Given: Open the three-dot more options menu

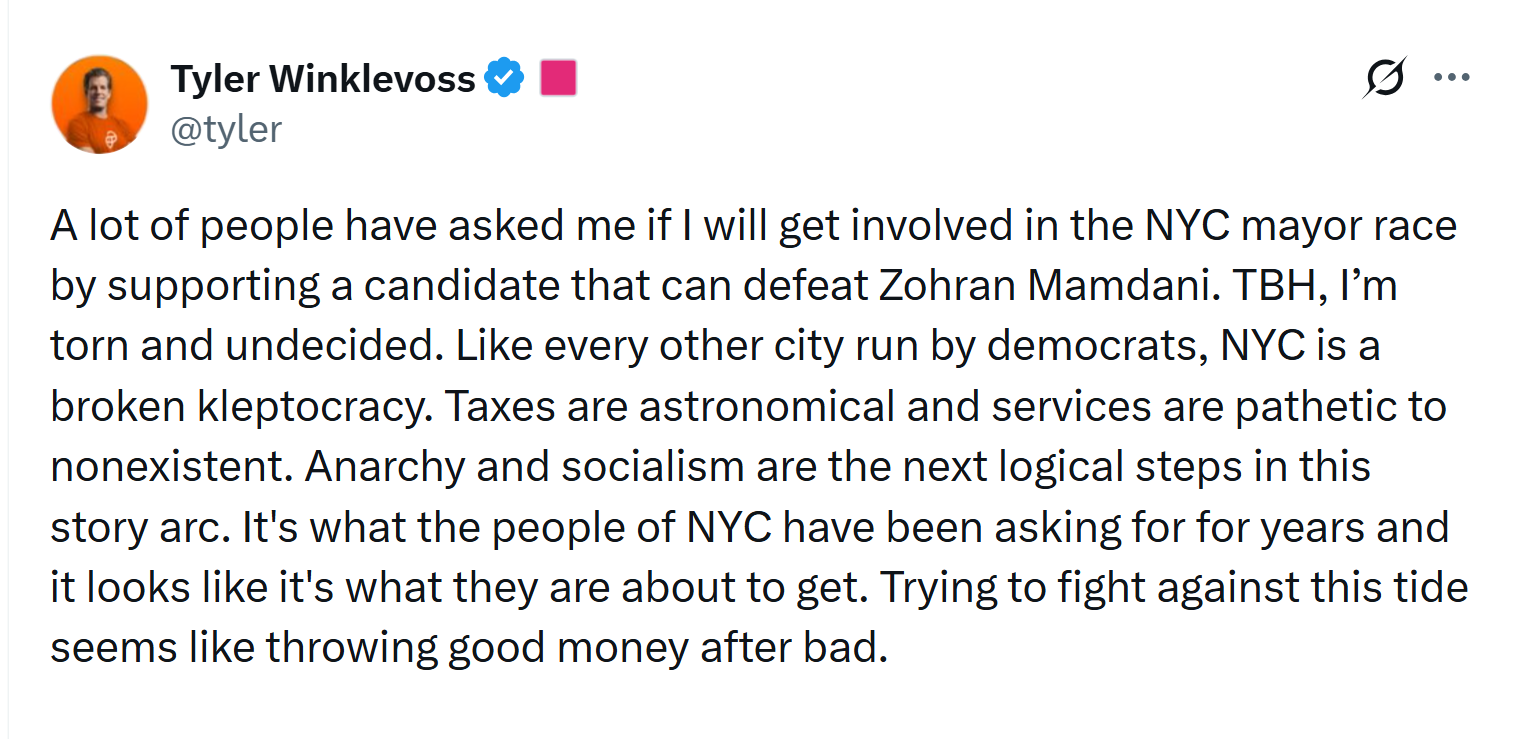Looking at the screenshot, I should tap(1452, 78).
